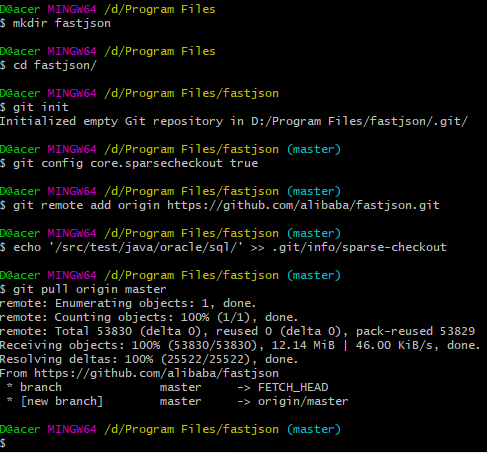
Task: Click the '[new branch]' text
Action: coord(62,401)
